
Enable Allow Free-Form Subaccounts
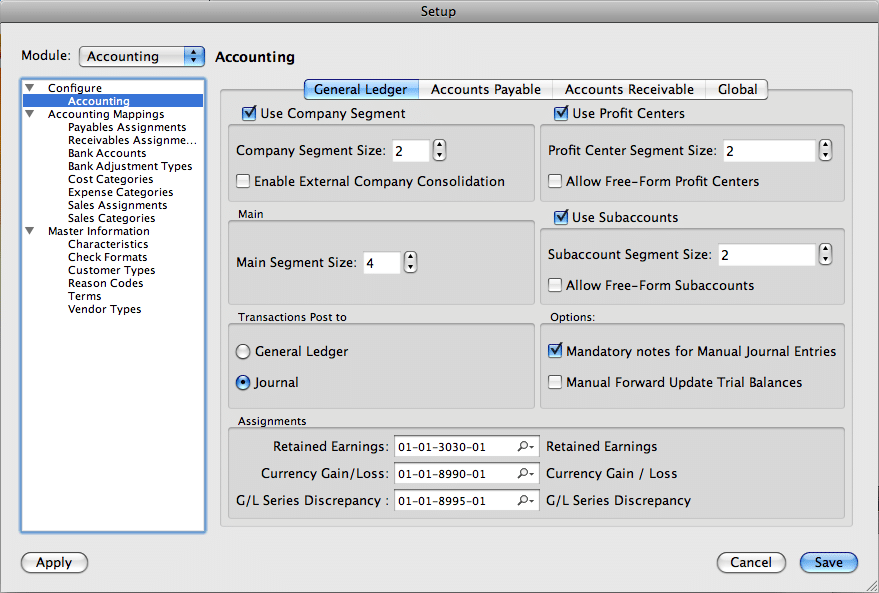(x=555, y=285)
